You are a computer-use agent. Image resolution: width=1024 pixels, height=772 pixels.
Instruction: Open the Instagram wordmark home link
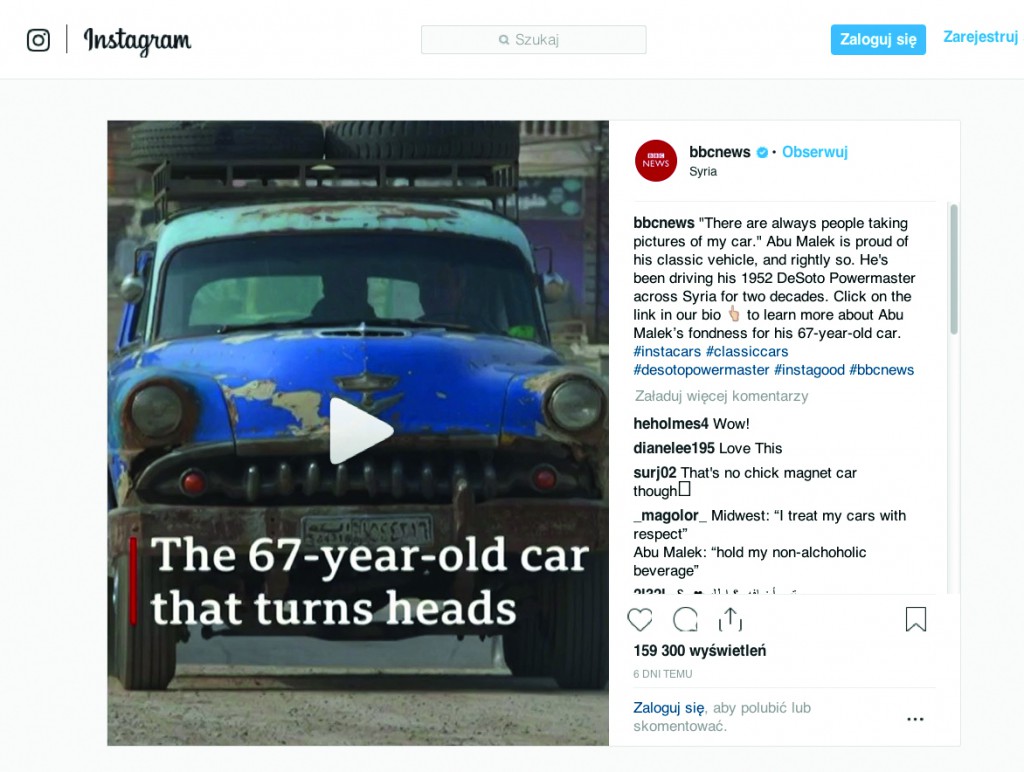137,40
